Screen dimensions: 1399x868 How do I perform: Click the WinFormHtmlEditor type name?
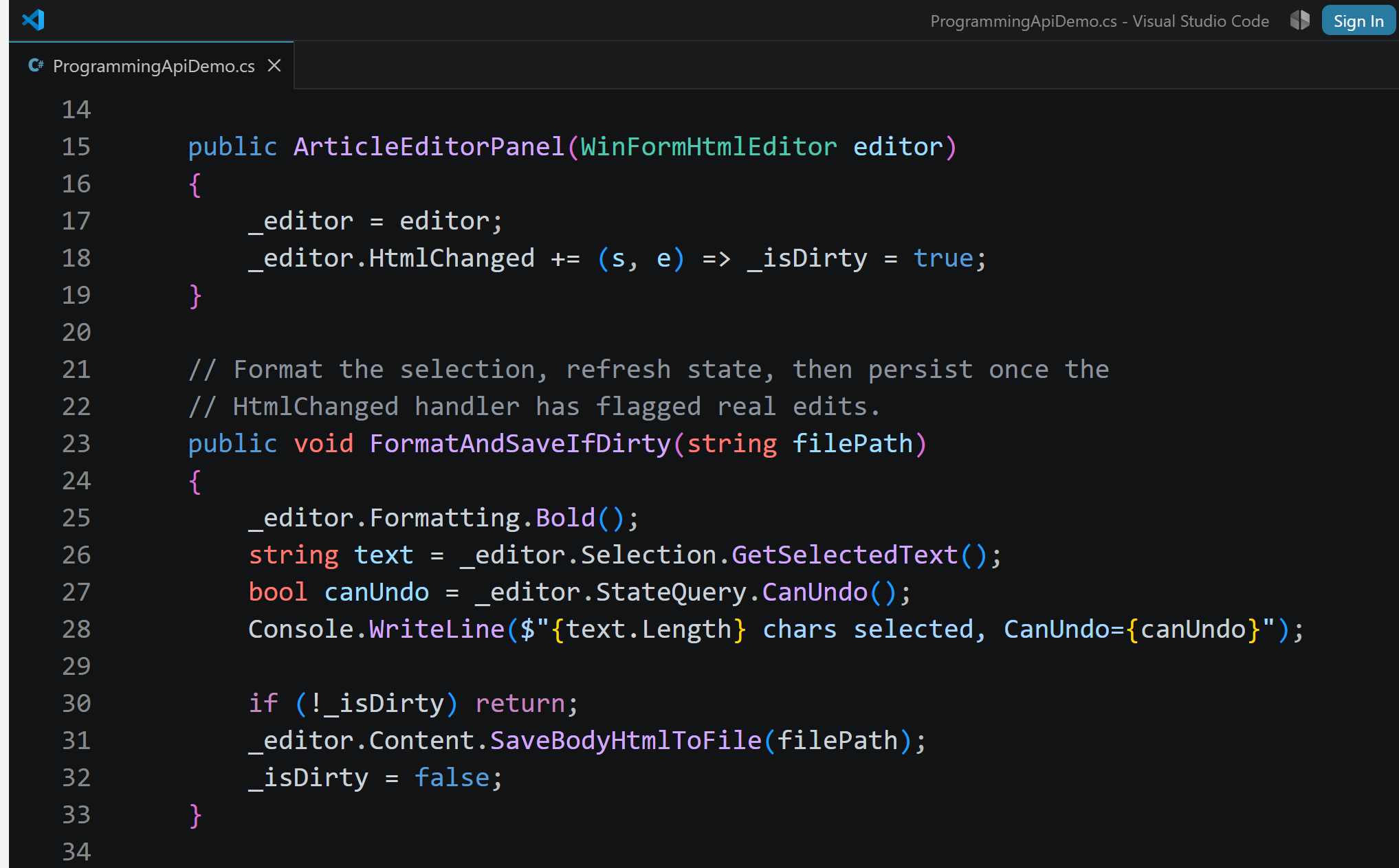[x=709, y=146]
